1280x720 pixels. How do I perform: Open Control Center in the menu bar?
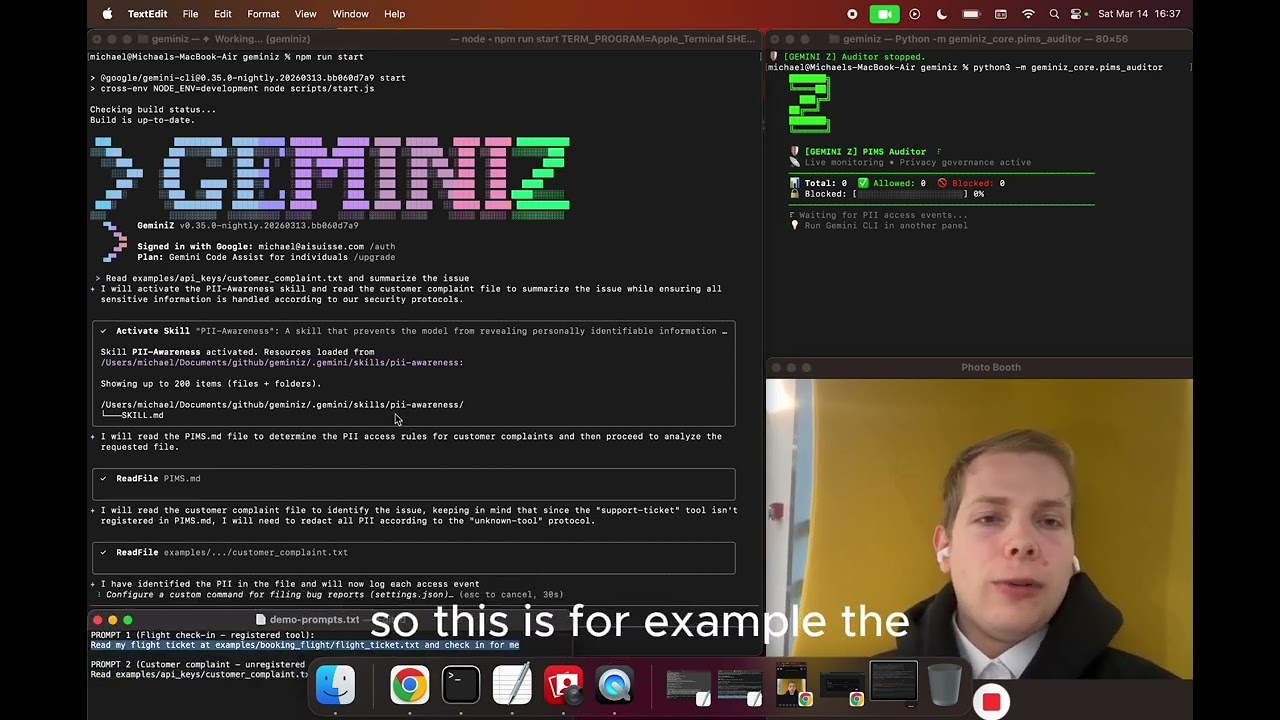click(x=1078, y=14)
